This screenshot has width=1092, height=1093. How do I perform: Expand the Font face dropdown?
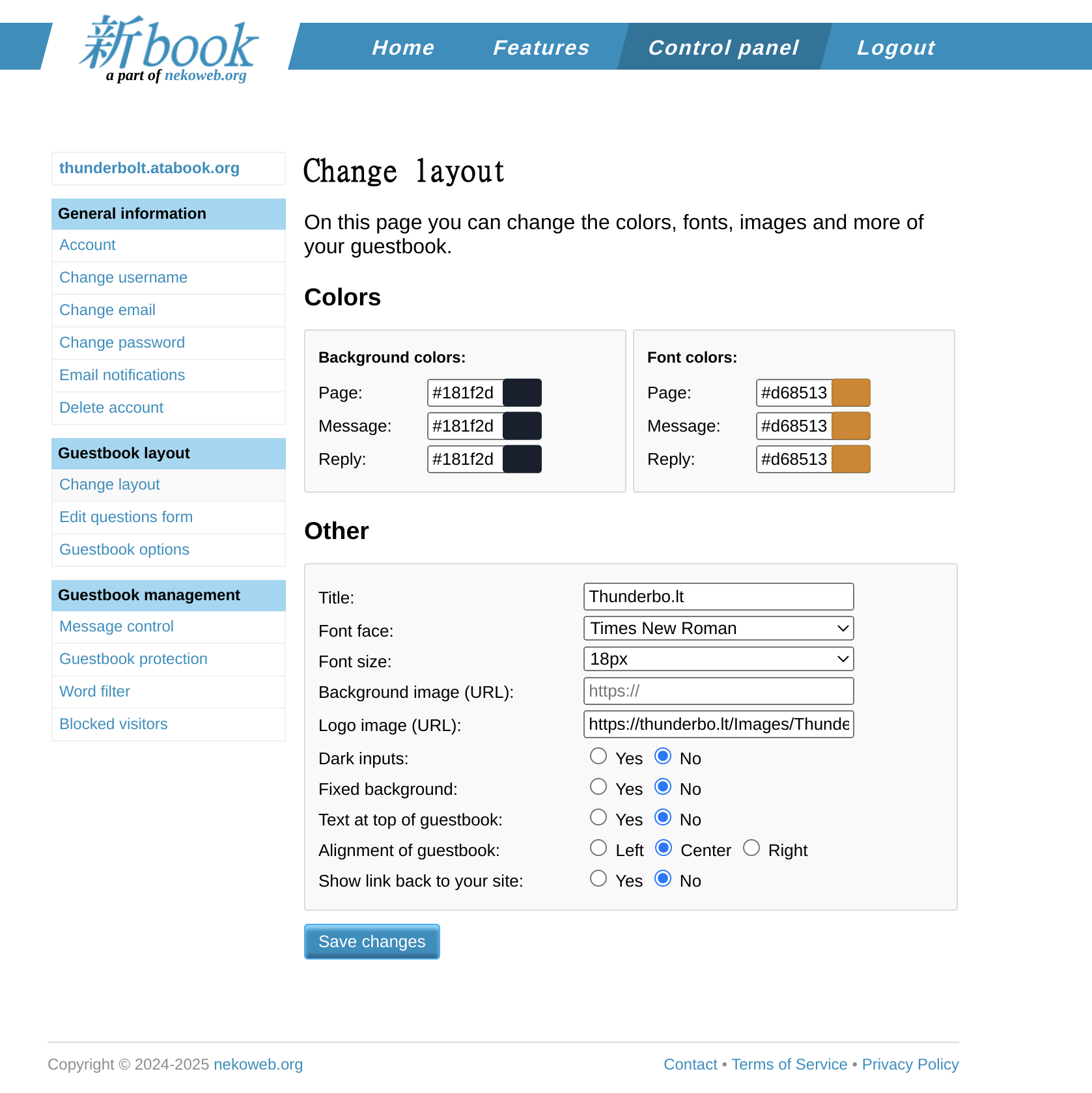[x=718, y=628]
